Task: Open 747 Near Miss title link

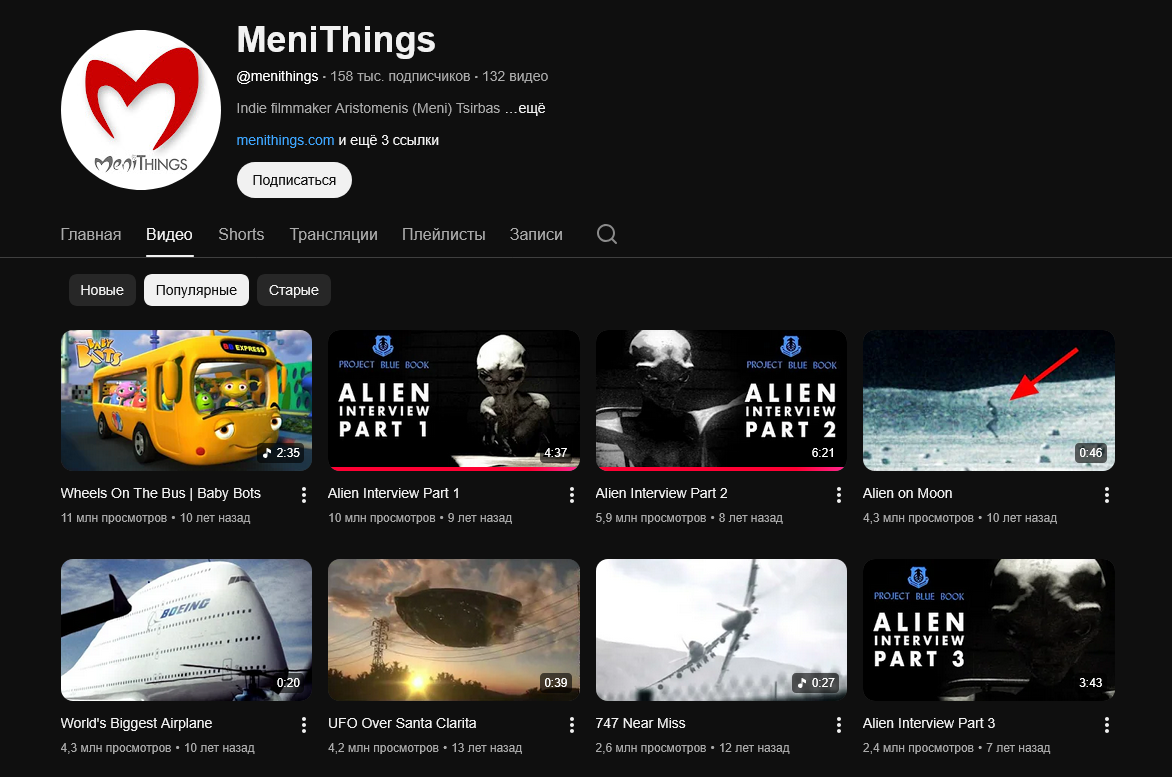Action: click(641, 723)
